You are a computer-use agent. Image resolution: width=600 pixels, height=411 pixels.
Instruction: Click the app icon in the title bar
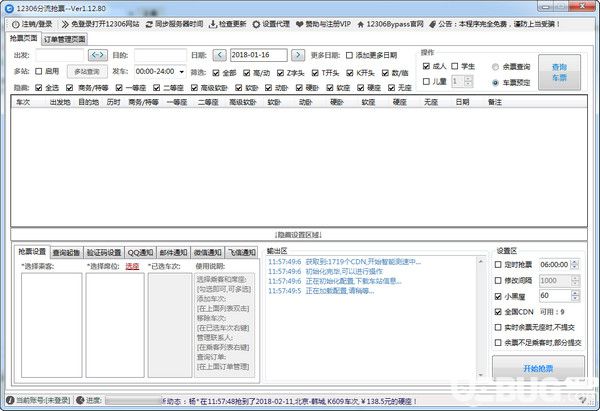tap(9, 8)
